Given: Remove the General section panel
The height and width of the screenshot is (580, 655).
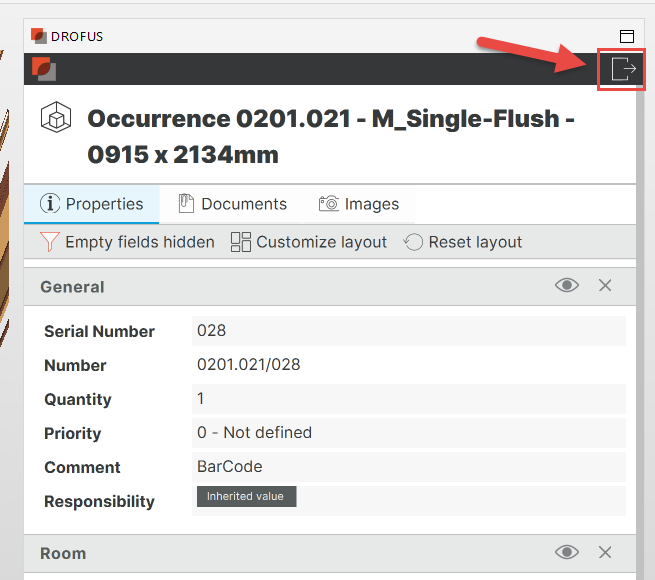Looking at the screenshot, I should coord(605,286).
